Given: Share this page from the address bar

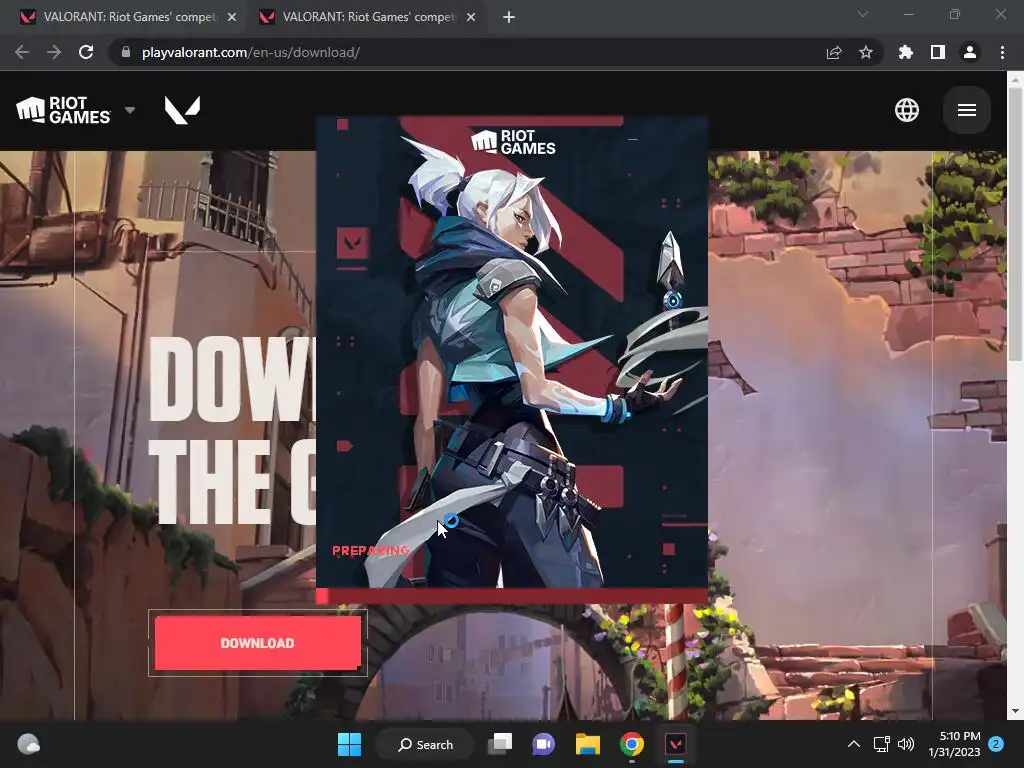Looking at the screenshot, I should 834,52.
